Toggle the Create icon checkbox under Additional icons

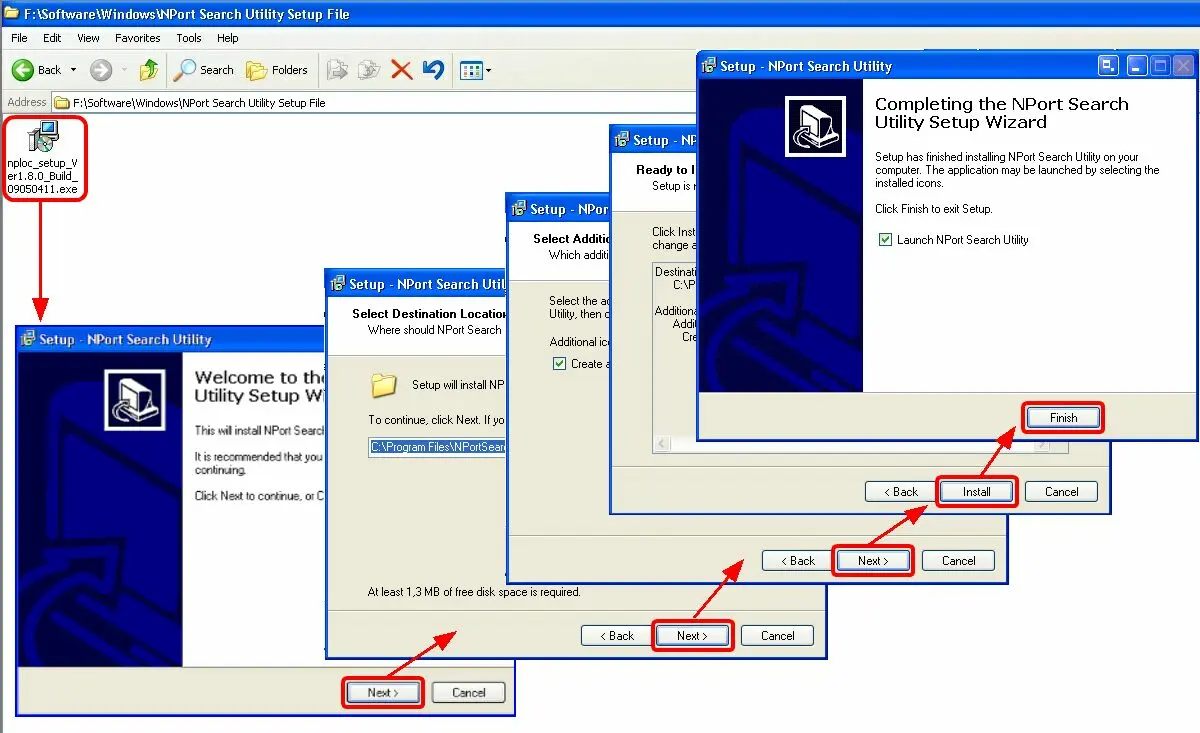pos(559,364)
